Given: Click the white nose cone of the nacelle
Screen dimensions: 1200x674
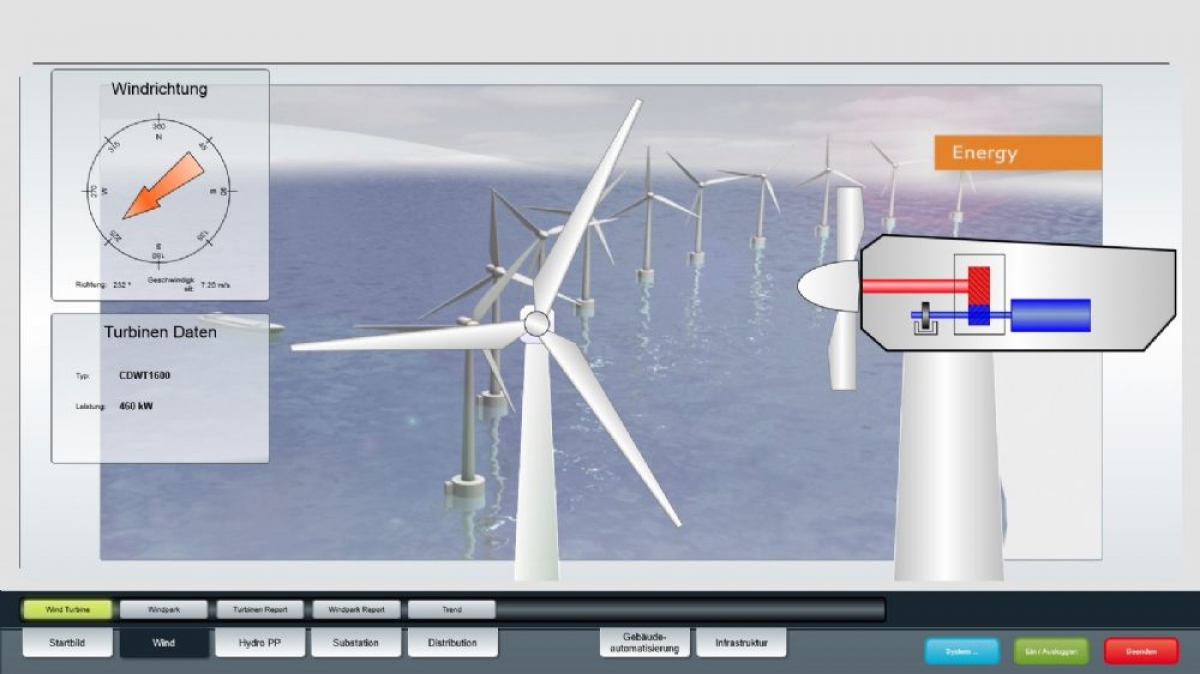Looking at the screenshot, I should tap(829, 287).
